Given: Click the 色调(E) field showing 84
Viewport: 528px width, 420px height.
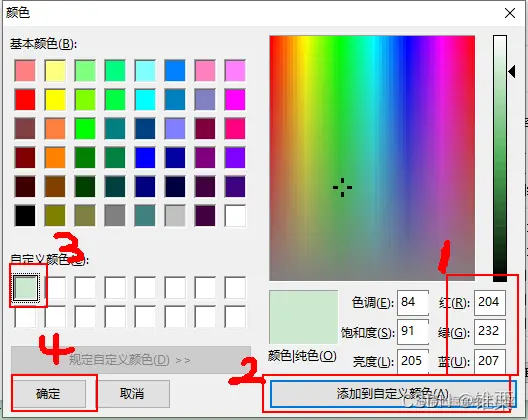Looking at the screenshot, I should point(412,302).
